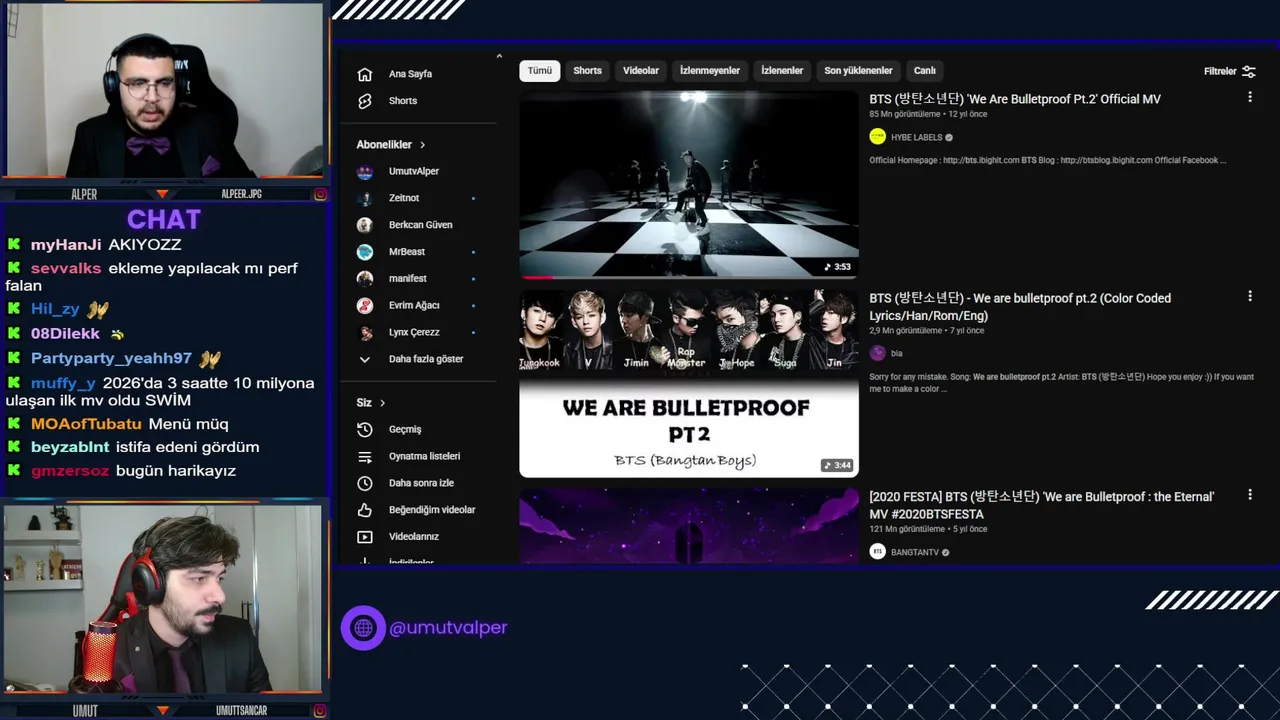Open UmutvAlper channel avatar in subscriptions
This screenshot has height=720, width=1280.
click(x=365, y=171)
